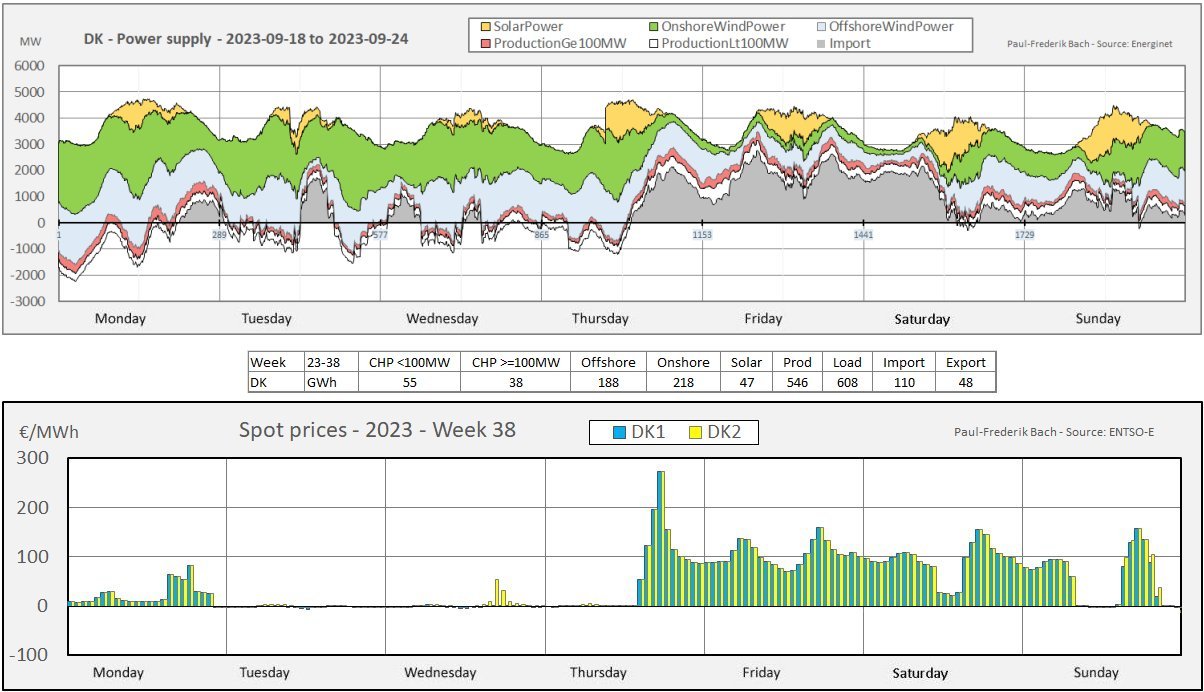This screenshot has height=692, width=1204.
Task: Click the Load value 608 cell
Action: 847,382
